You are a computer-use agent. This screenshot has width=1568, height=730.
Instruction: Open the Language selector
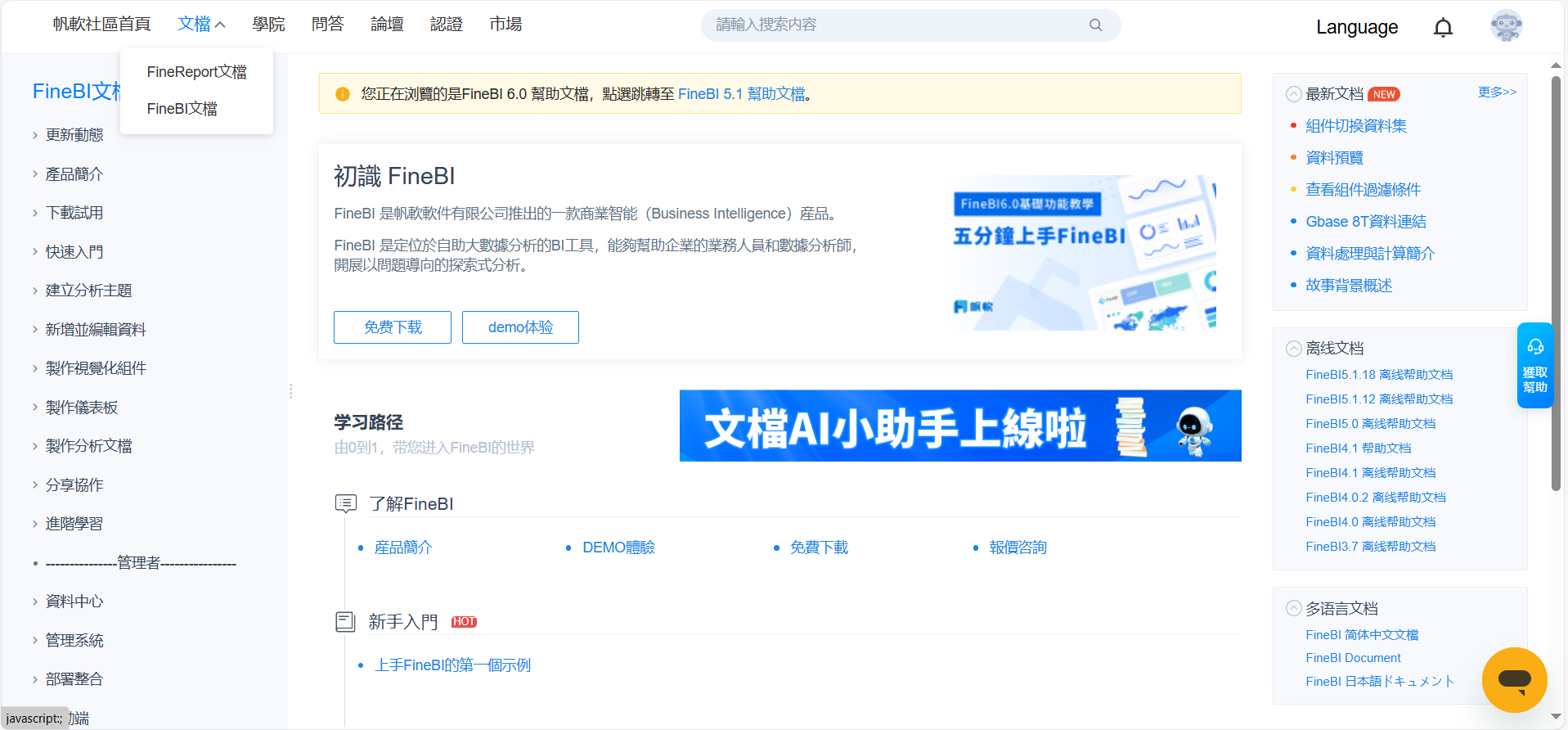tap(1357, 27)
